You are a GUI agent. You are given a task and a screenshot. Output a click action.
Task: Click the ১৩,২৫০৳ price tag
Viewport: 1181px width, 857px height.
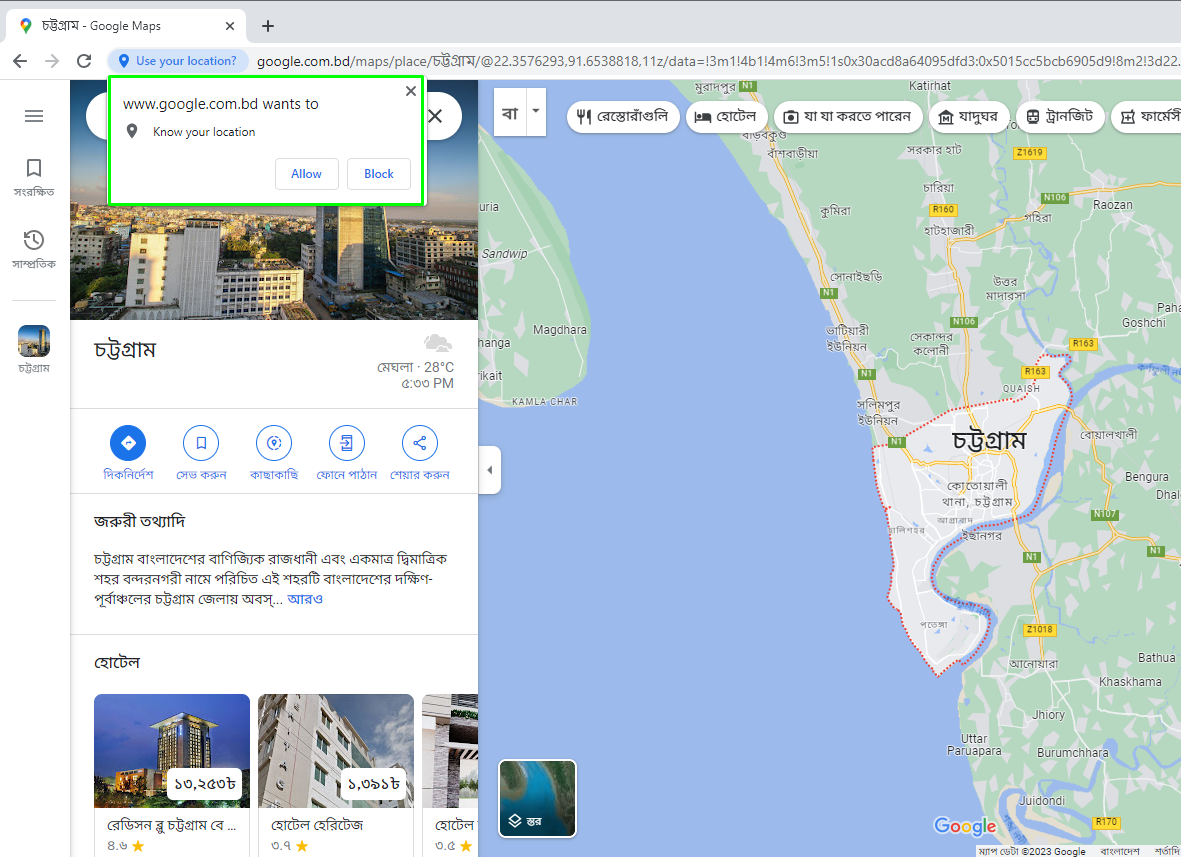pos(205,784)
